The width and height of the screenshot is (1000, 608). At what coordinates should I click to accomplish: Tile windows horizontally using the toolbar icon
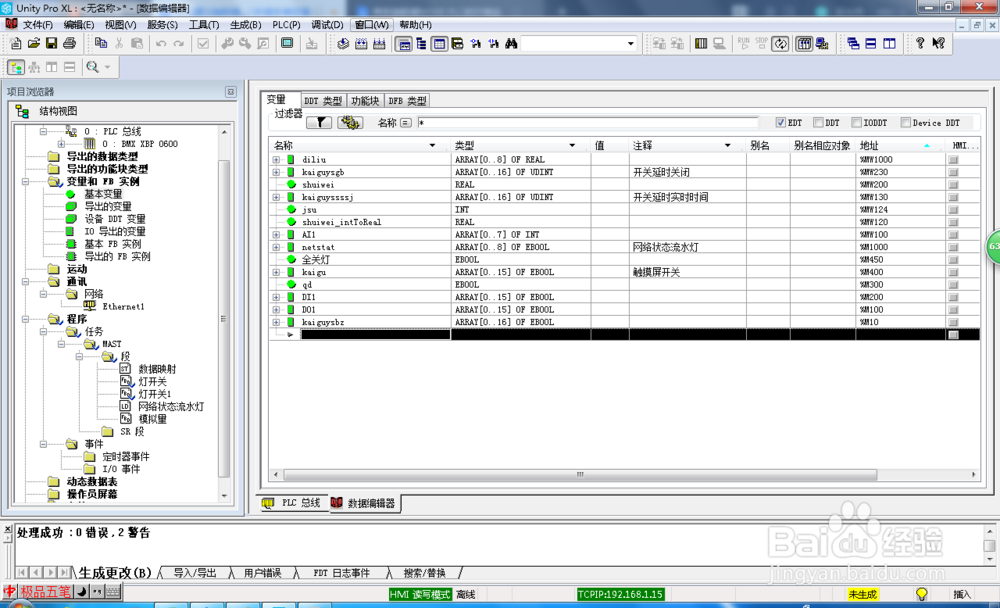point(871,43)
